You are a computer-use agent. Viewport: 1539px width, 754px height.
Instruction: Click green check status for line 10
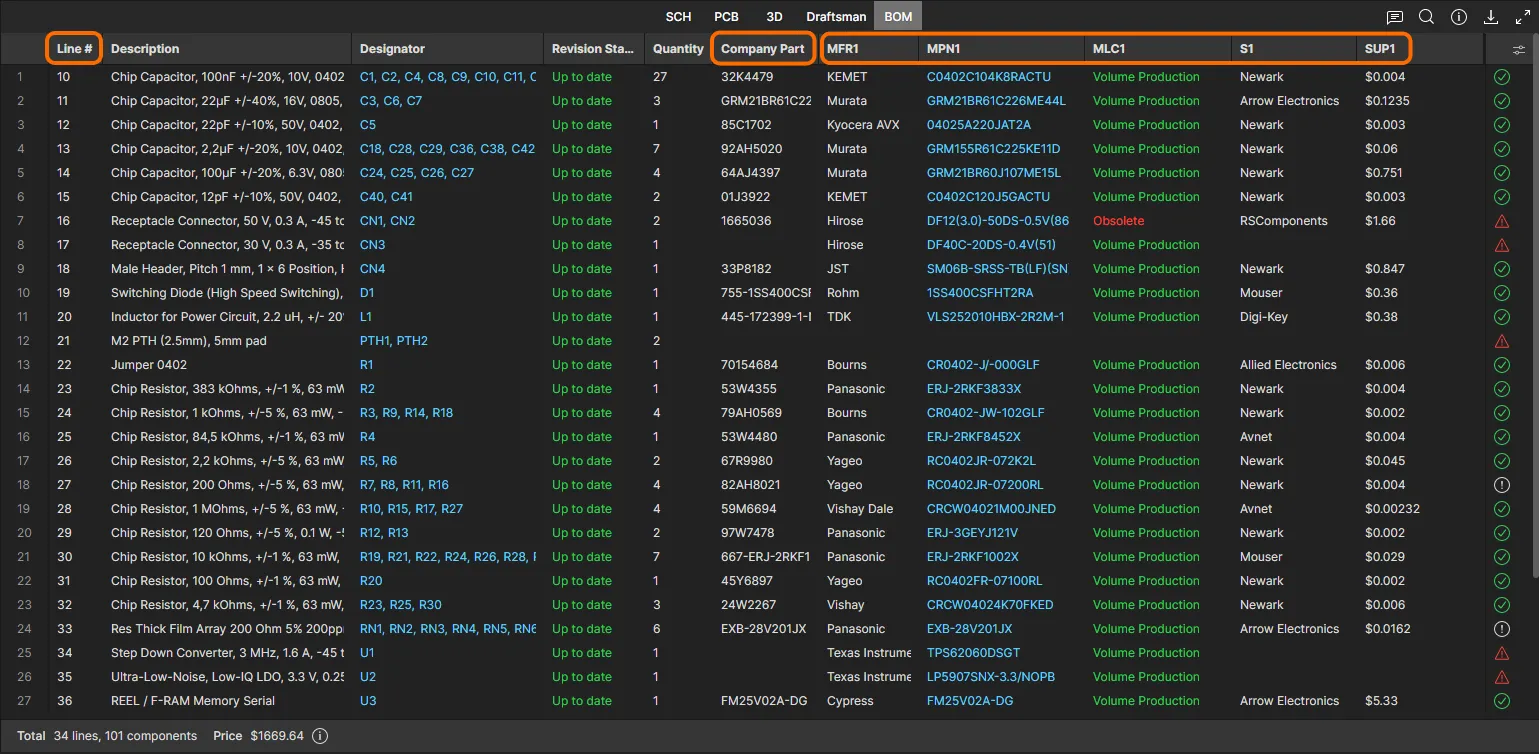(x=1501, y=77)
